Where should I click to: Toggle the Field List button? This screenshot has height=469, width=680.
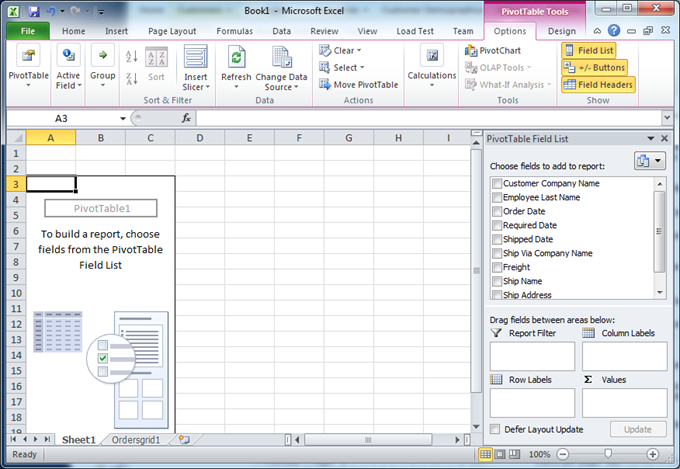[x=588, y=51]
